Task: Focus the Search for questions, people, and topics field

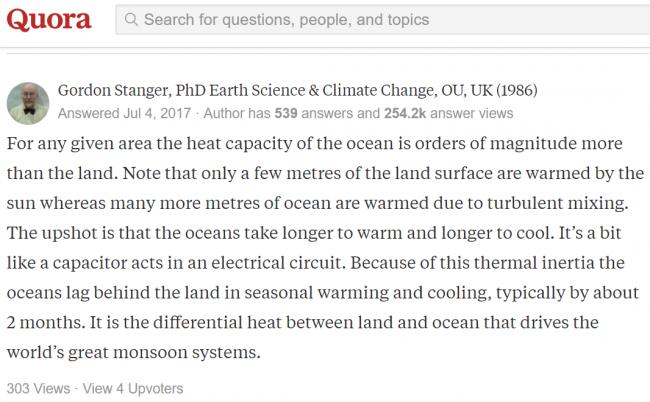Action: point(383,19)
